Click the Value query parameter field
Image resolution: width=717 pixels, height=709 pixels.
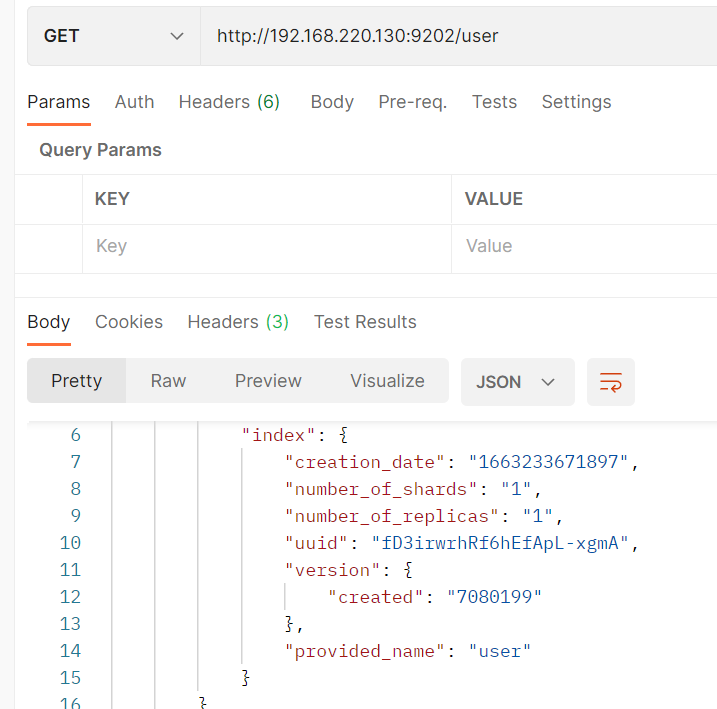(x=584, y=246)
